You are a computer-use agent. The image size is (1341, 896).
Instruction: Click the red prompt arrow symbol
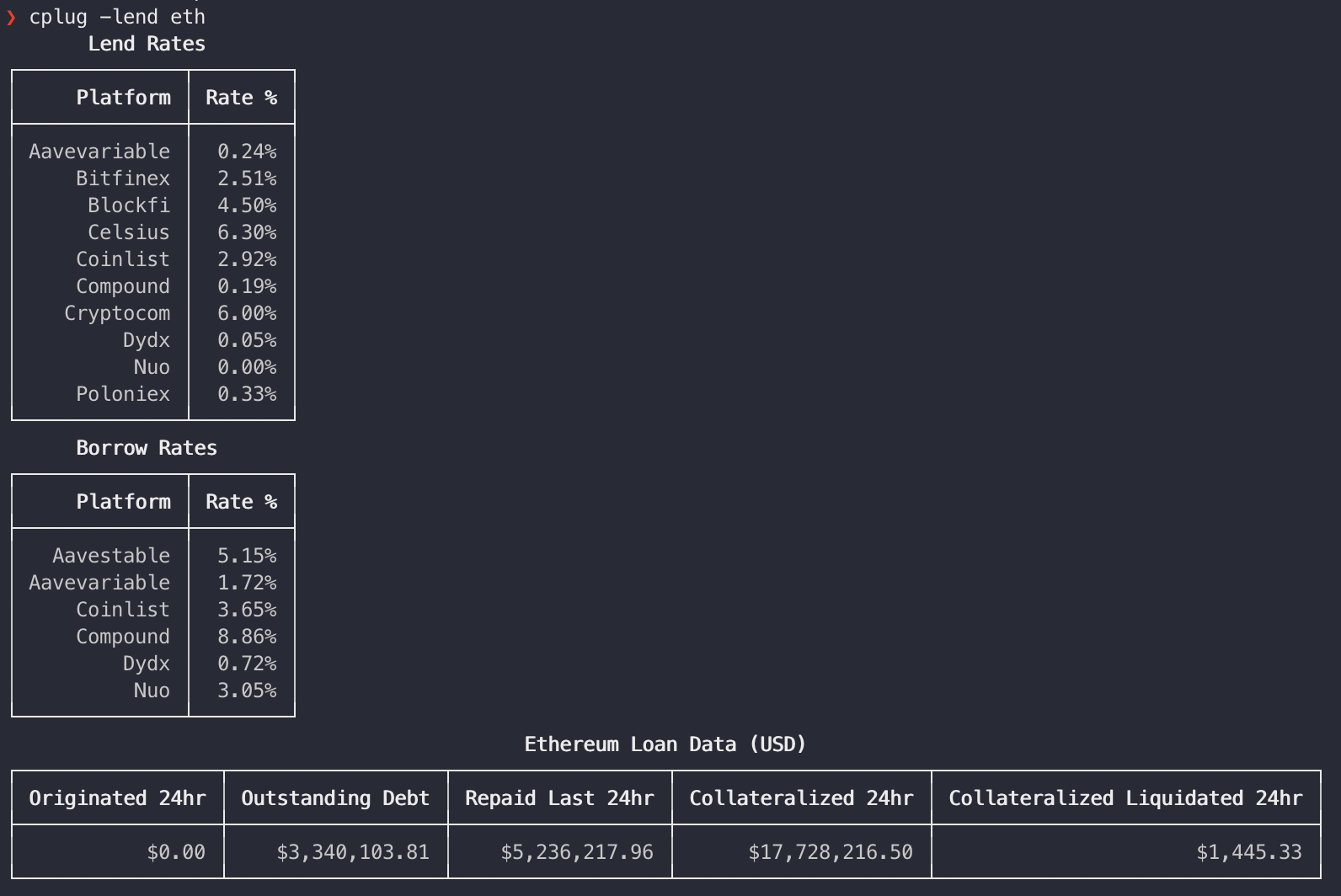click(x=11, y=18)
